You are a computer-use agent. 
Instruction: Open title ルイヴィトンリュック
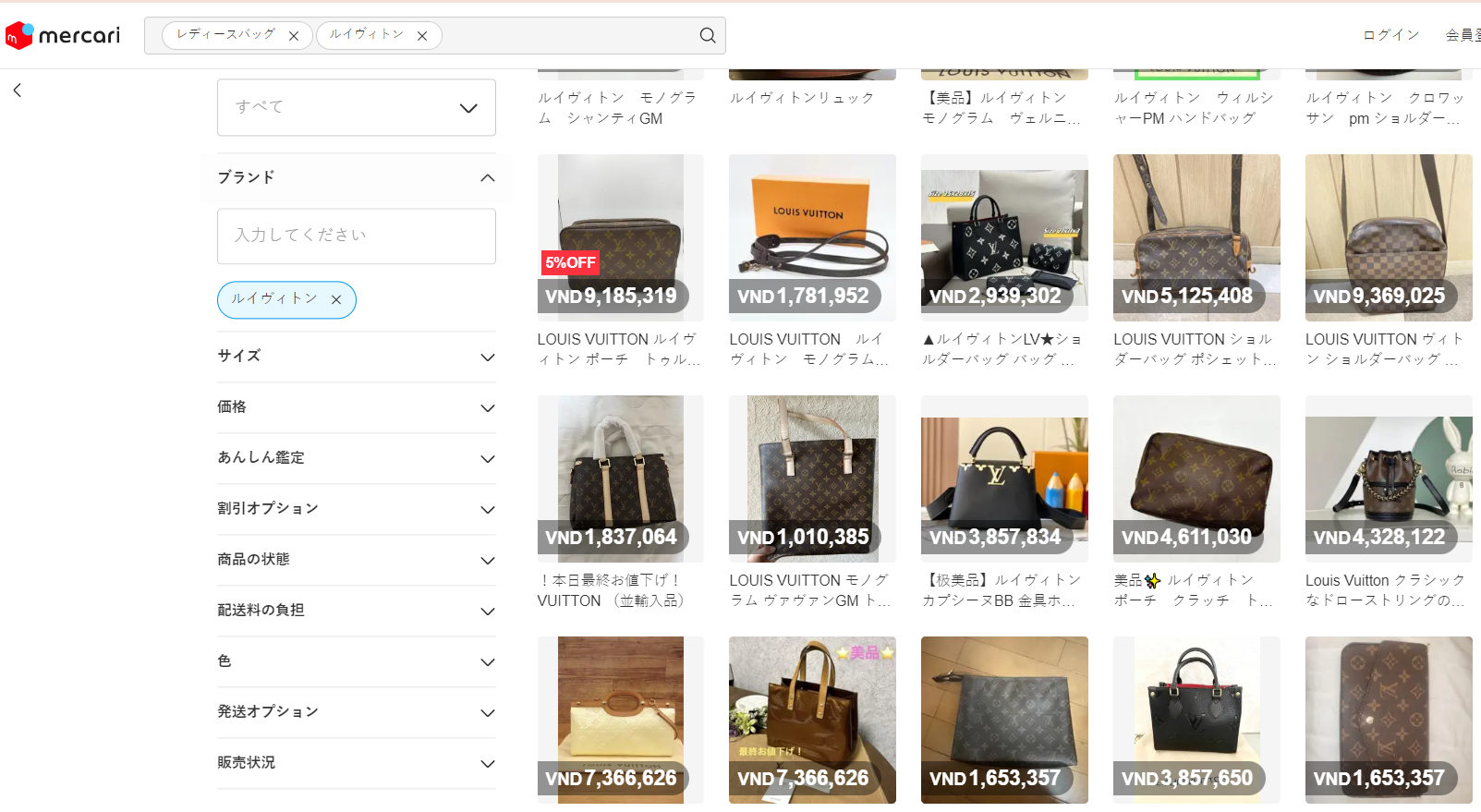[x=801, y=98]
